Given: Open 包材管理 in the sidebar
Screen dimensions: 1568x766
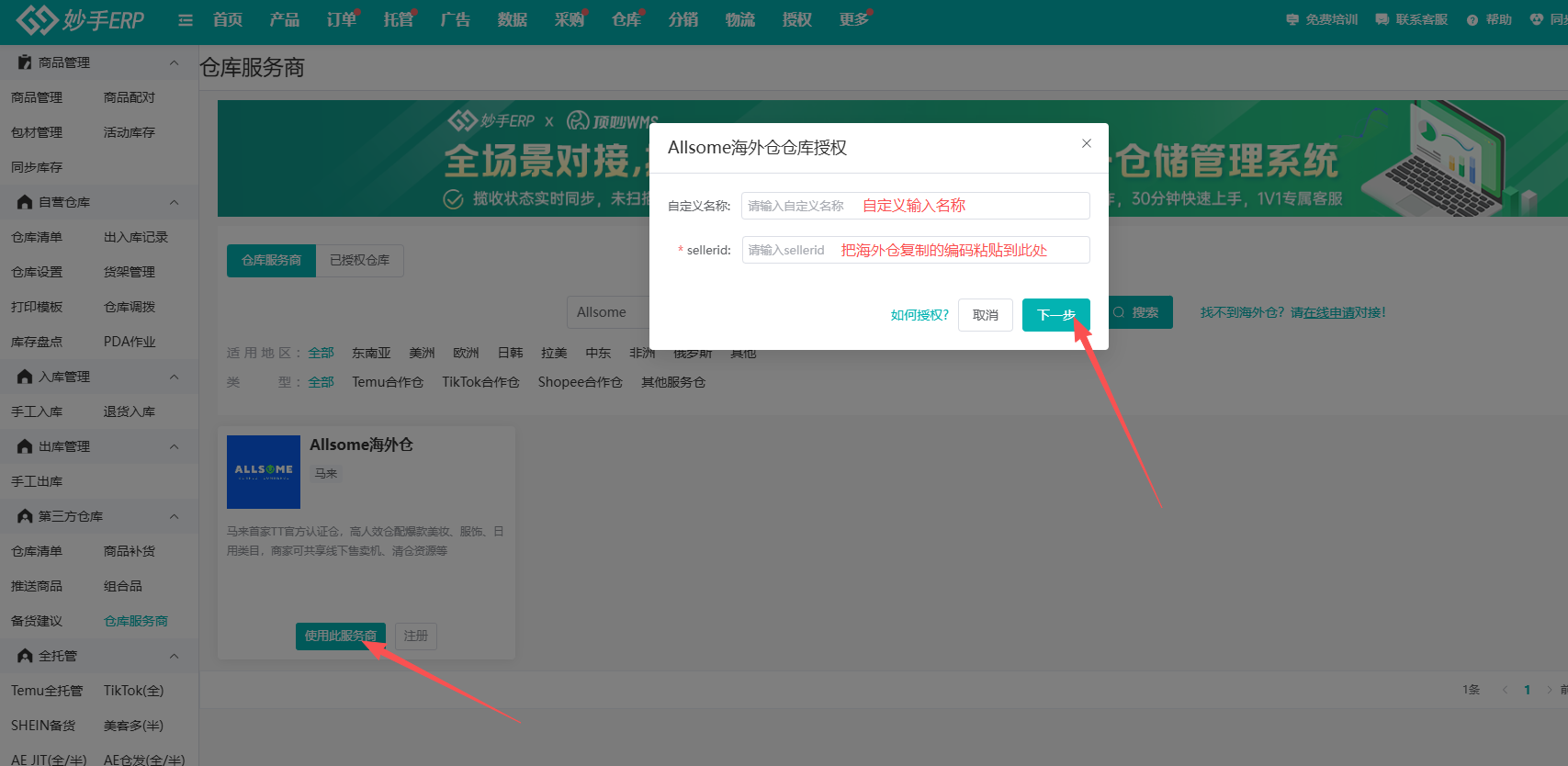Looking at the screenshot, I should coord(37,132).
